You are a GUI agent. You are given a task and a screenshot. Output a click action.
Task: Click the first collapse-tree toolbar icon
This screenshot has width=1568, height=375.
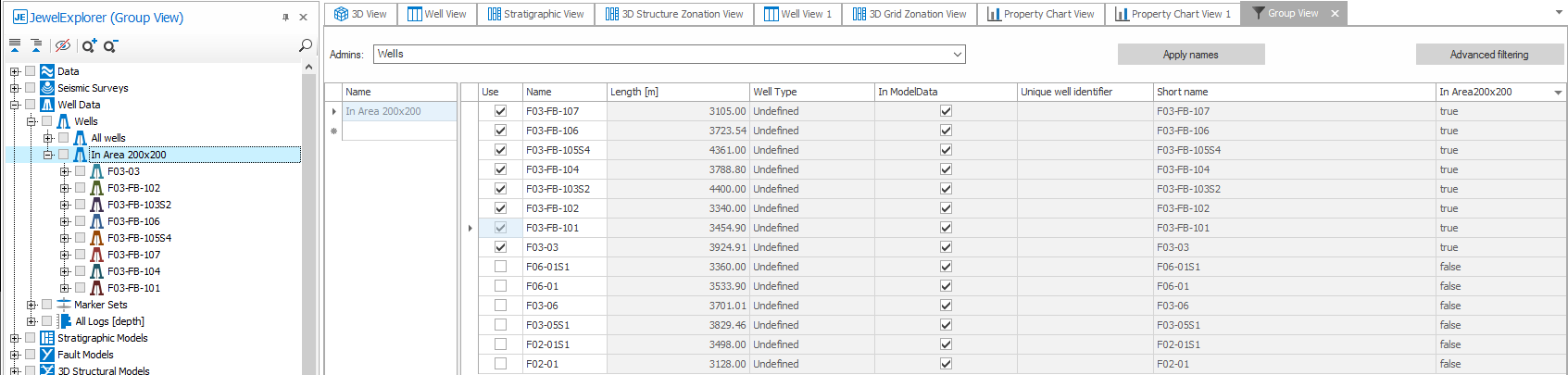[x=15, y=45]
